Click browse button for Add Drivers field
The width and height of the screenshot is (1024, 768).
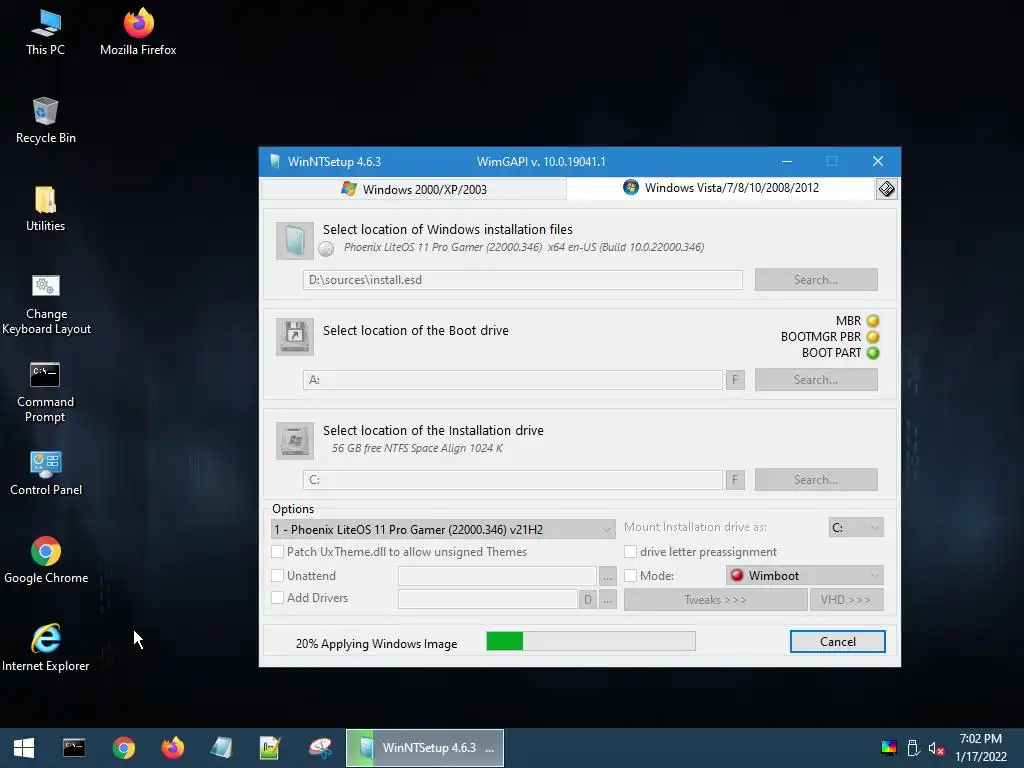click(607, 599)
